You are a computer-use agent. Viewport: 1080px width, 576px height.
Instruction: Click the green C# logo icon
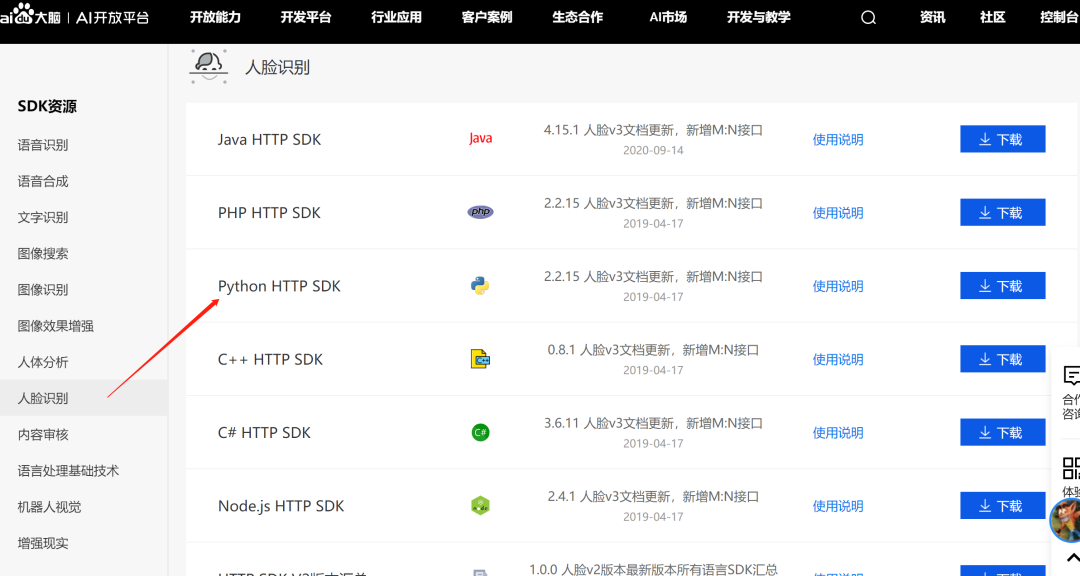pos(480,432)
